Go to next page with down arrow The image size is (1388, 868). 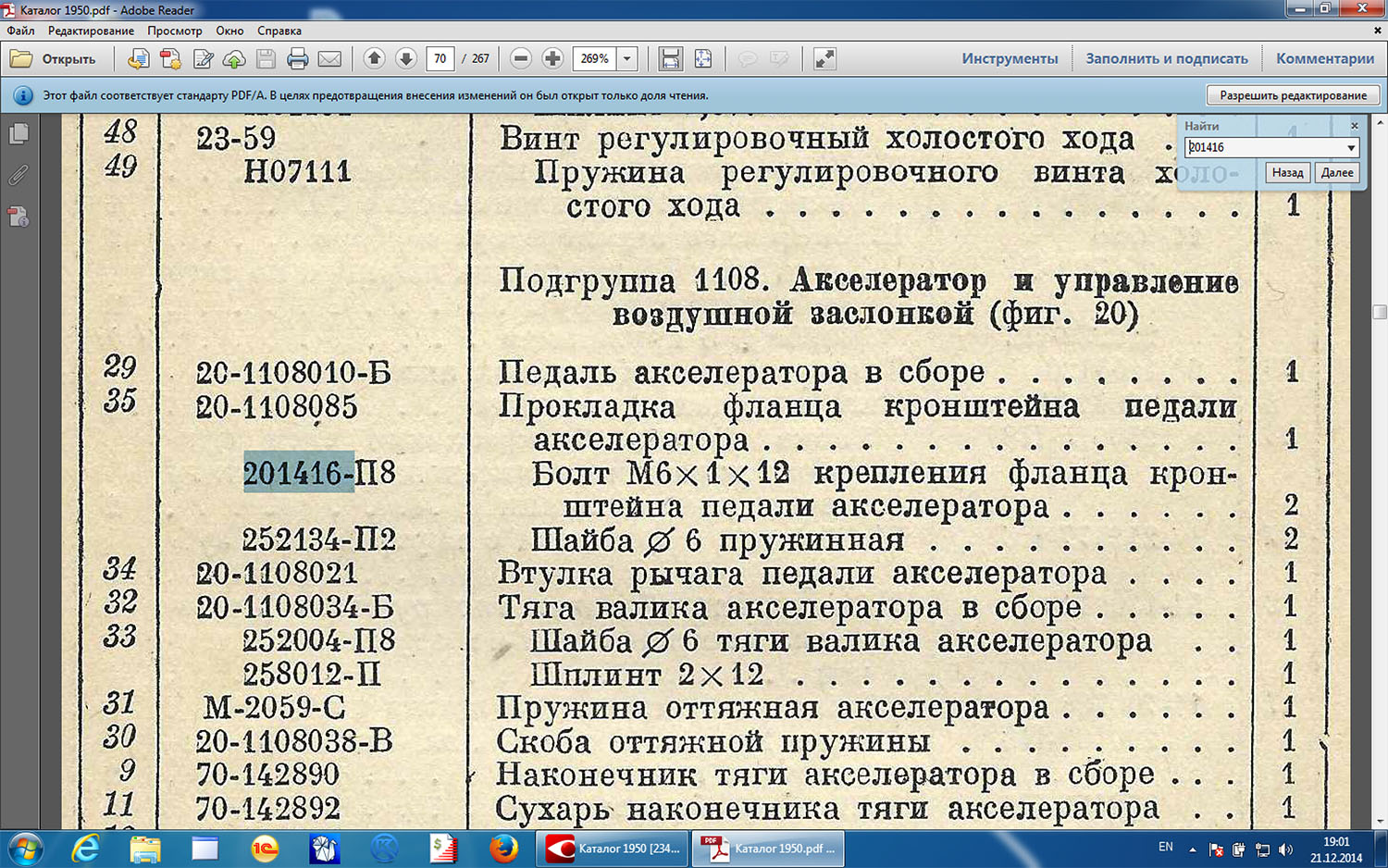pos(405,58)
